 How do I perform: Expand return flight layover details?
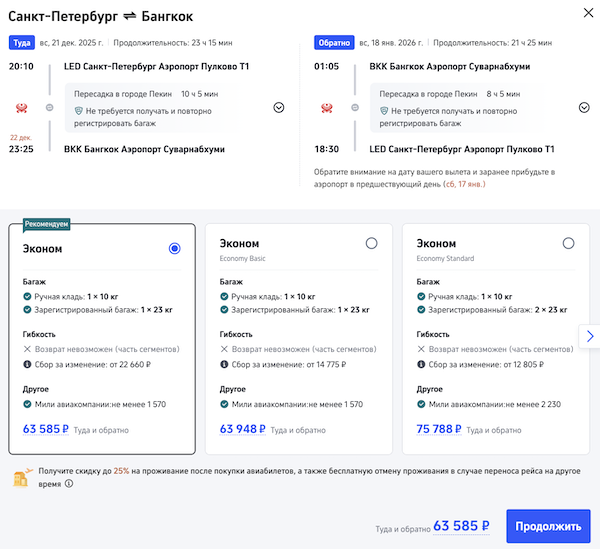[584, 108]
